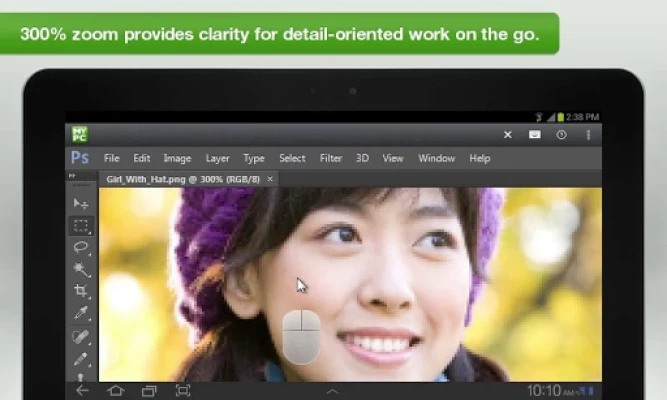The height and width of the screenshot is (400, 667).
Task: Select the Crop tool
Action: (81, 291)
